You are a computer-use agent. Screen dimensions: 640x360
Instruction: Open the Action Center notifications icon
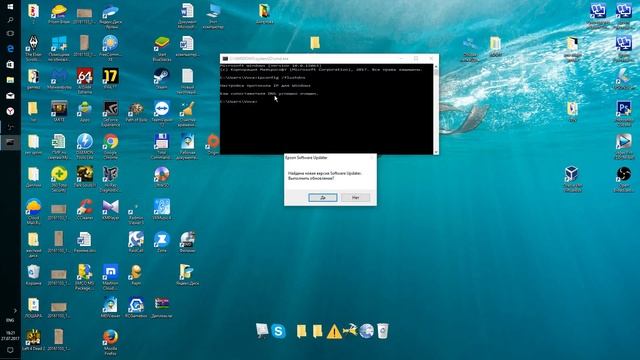click(x=10, y=350)
